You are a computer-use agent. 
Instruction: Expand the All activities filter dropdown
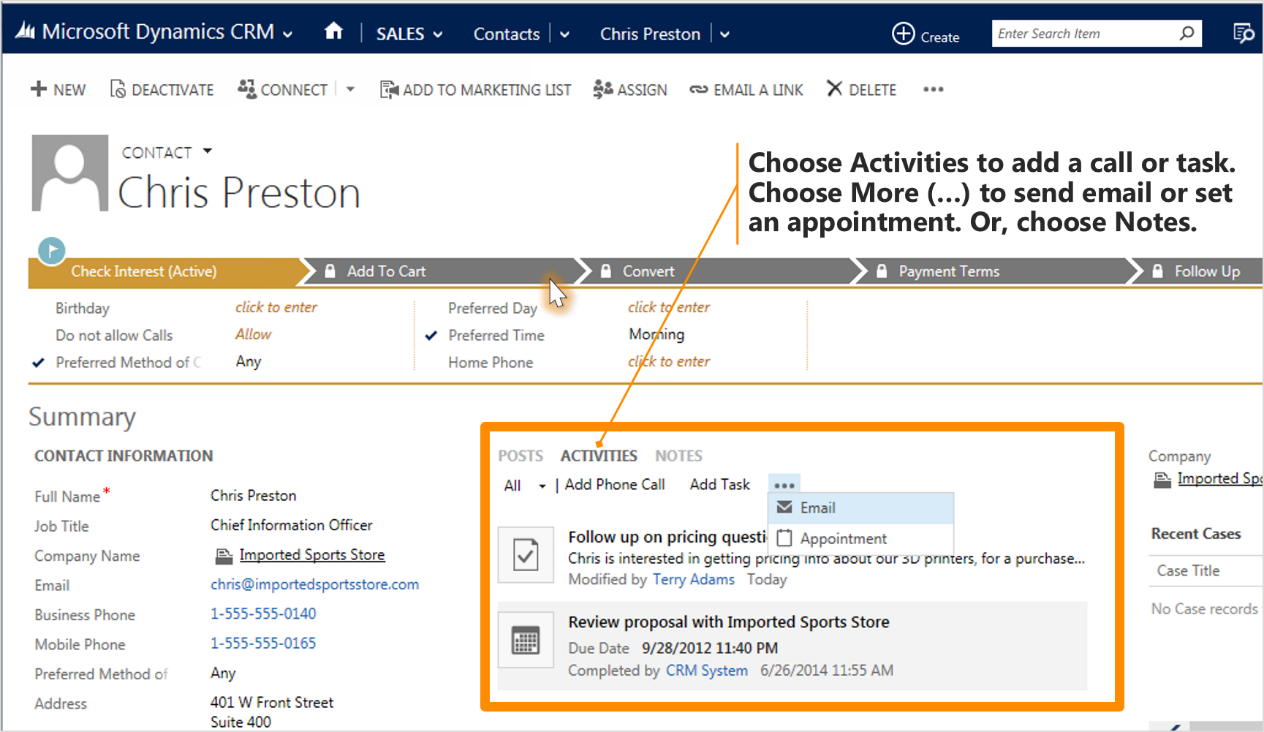(542, 486)
